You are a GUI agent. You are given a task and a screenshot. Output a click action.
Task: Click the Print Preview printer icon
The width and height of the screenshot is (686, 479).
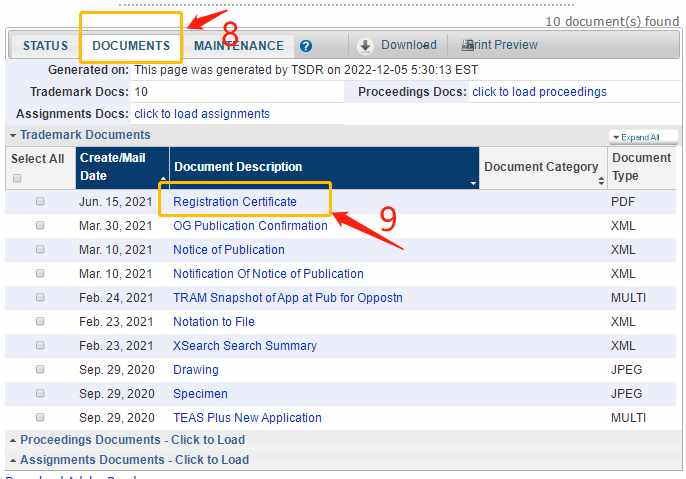point(468,45)
